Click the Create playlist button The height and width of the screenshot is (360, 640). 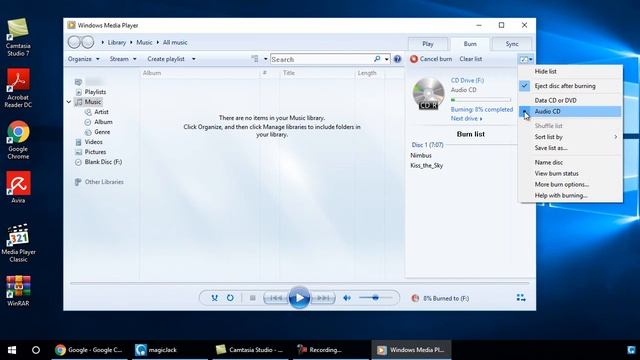tap(166, 59)
